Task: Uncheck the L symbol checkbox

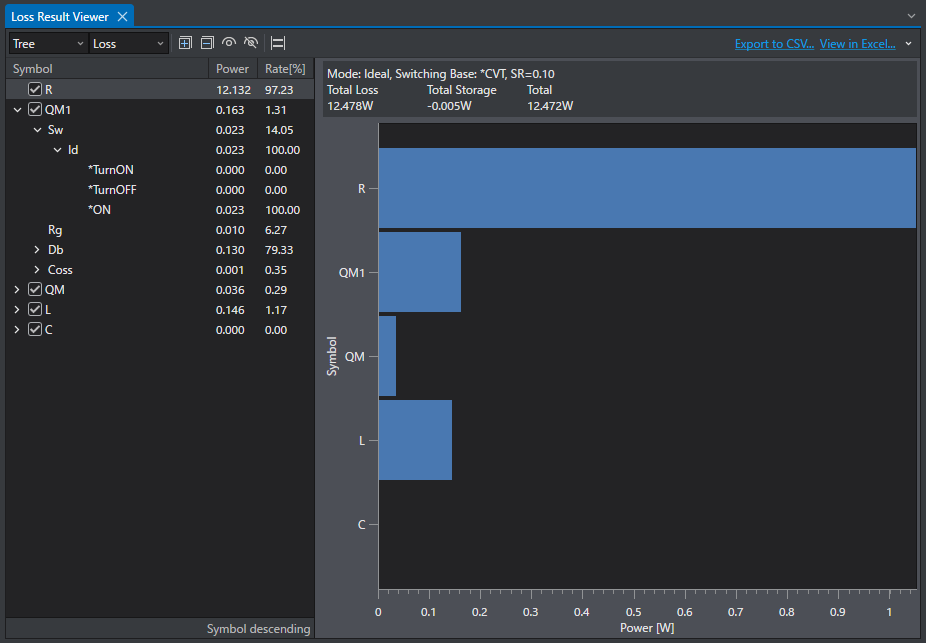Action: (35, 309)
